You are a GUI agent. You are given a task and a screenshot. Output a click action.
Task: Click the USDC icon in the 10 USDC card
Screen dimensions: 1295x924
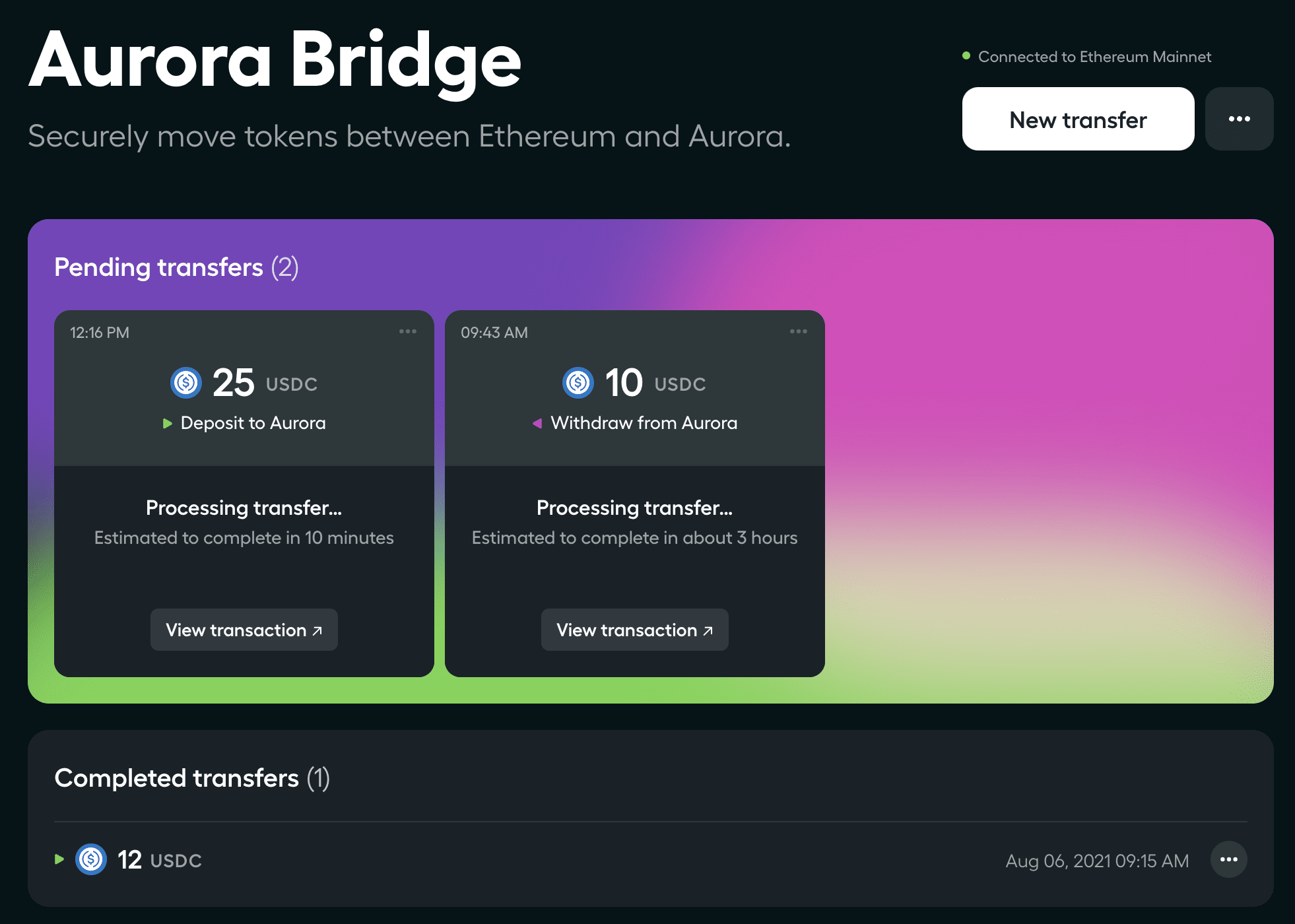click(x=578, y=383)
